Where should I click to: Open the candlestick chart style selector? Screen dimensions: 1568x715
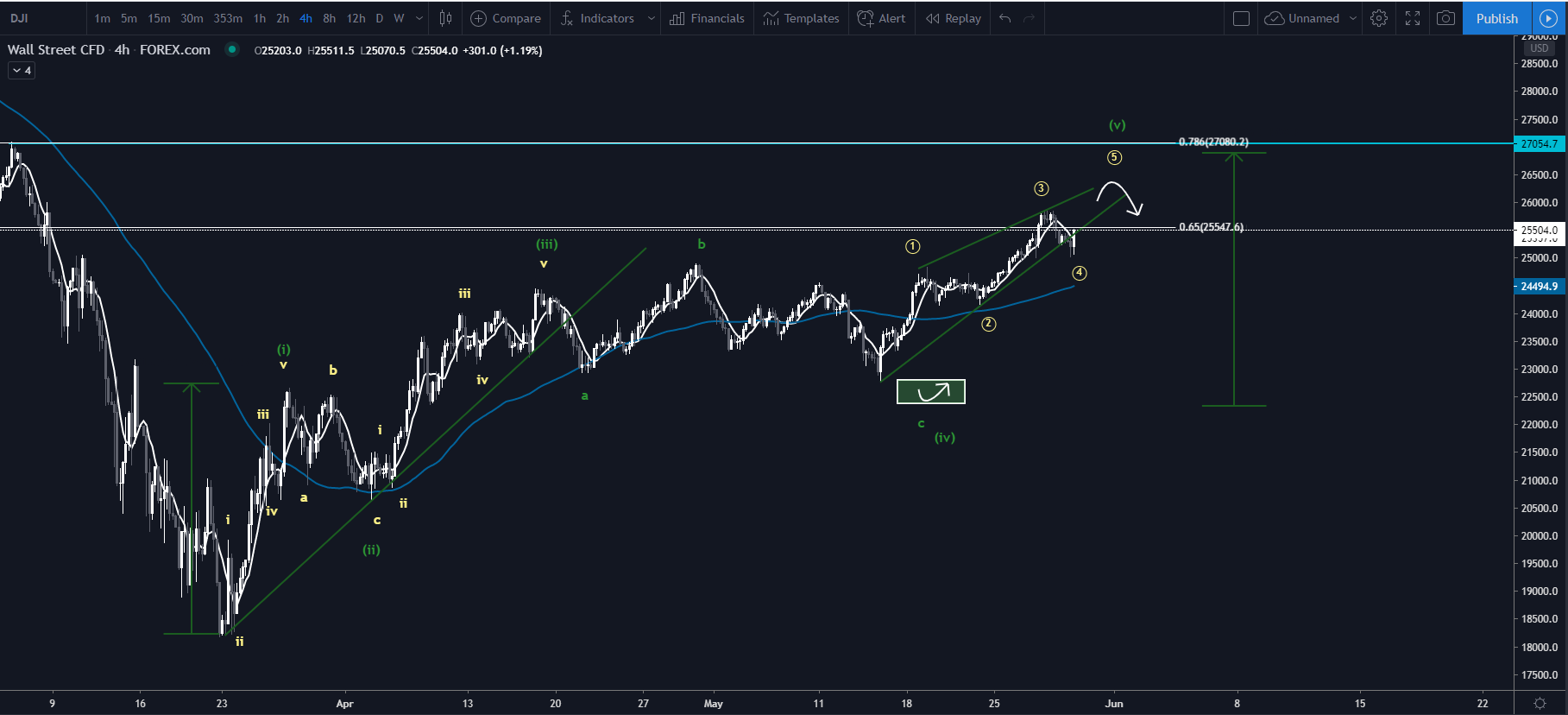445,18
